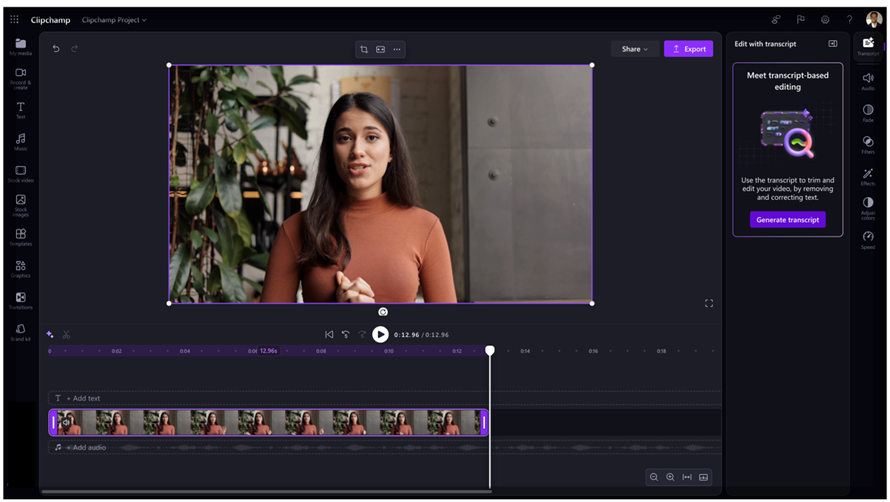Screen dimensions: 890x502
Task: Click the horizontal timeline scrollbar
Action: [267, 491]
